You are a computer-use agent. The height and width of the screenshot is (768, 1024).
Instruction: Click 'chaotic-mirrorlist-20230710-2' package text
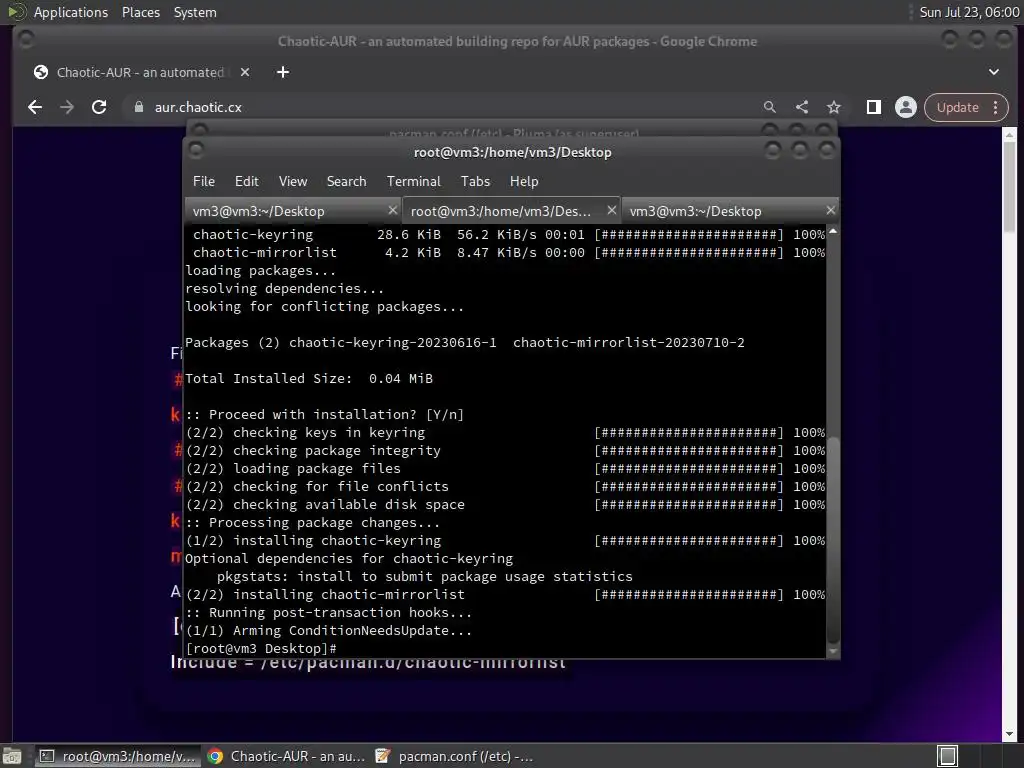pyautogui.click(x=628, y=343)
